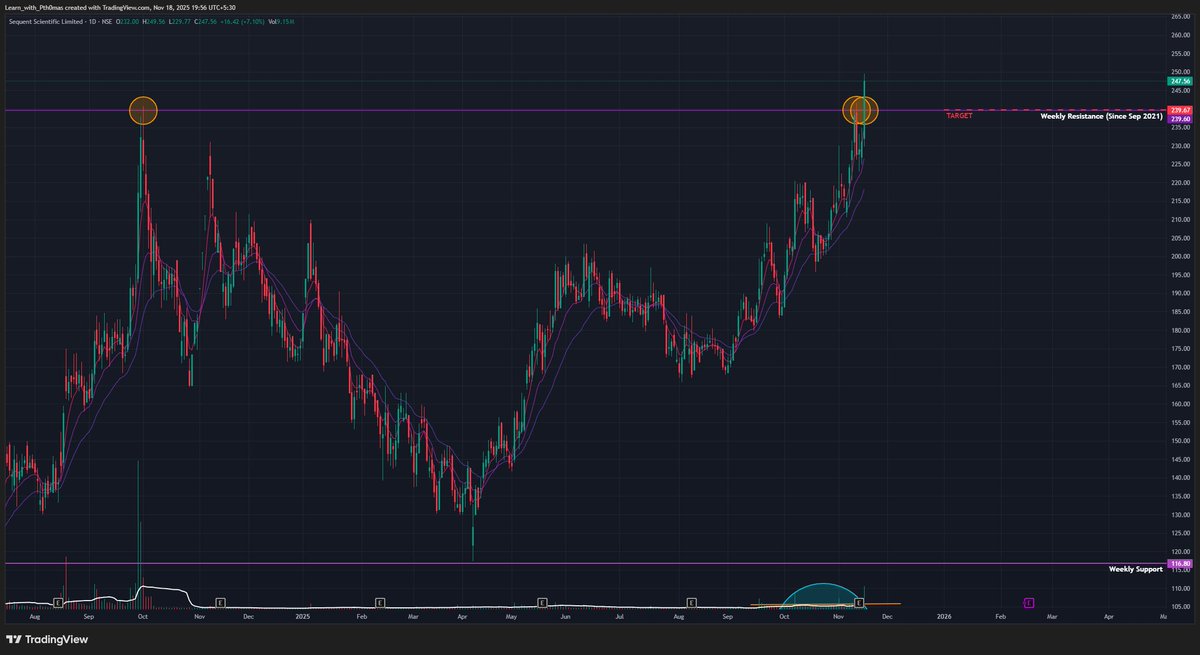Screen dimensions: 1200x655
Task: Select the Weekly Support label
Action: point(1136,569)
